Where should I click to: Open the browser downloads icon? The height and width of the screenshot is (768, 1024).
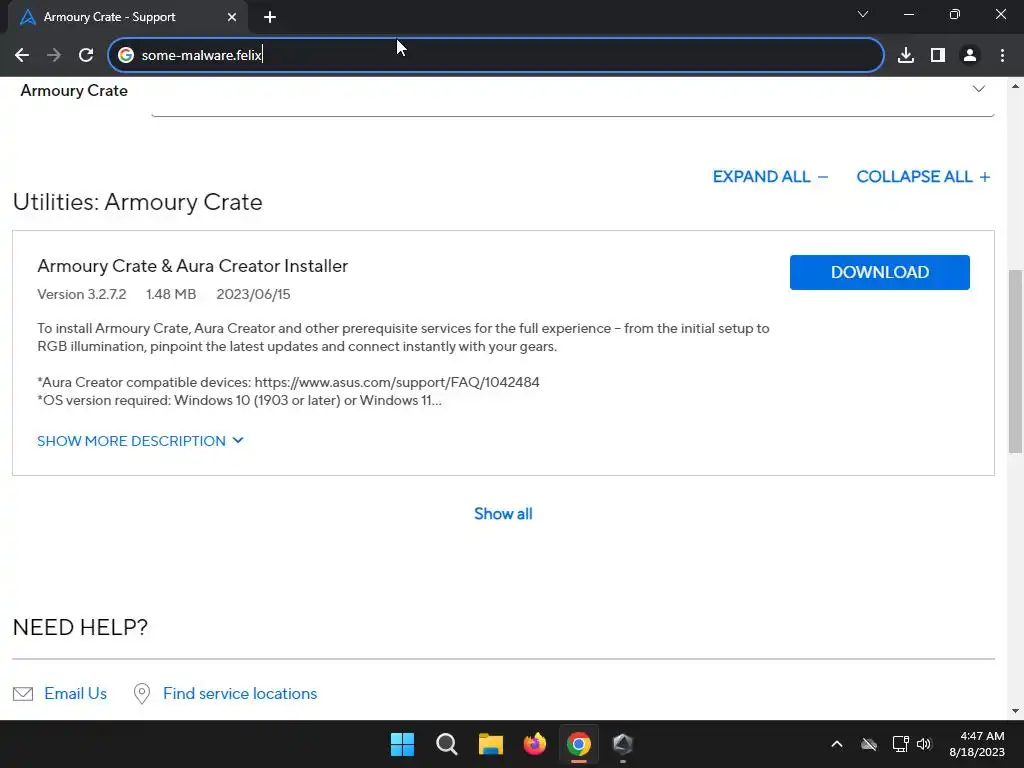pos(905,56)
